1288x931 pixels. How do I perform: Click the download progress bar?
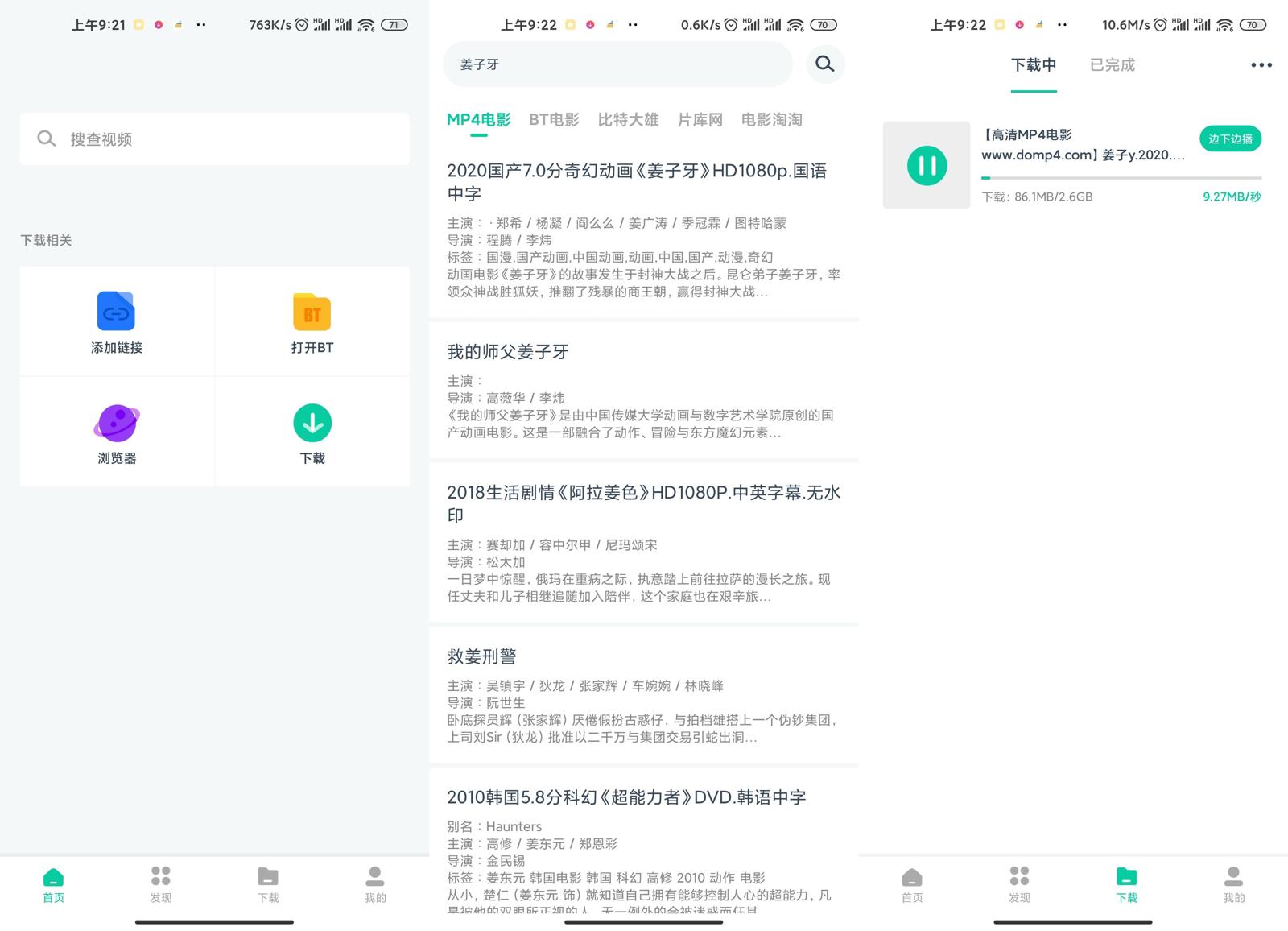(1121, 177)
